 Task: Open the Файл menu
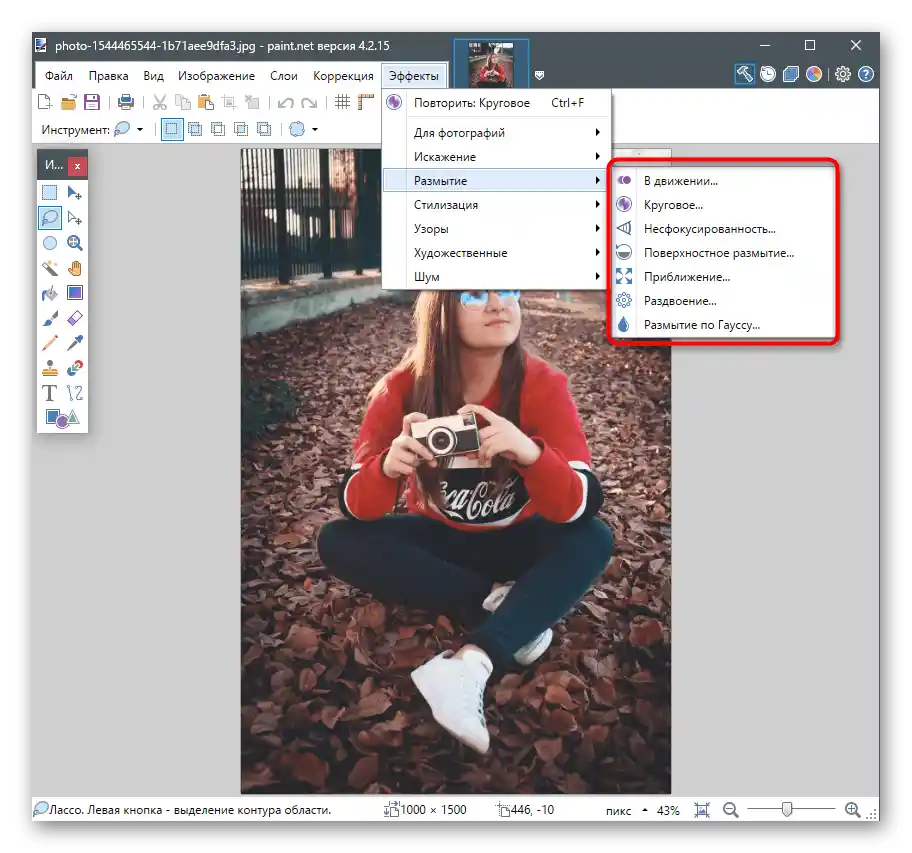59,76
